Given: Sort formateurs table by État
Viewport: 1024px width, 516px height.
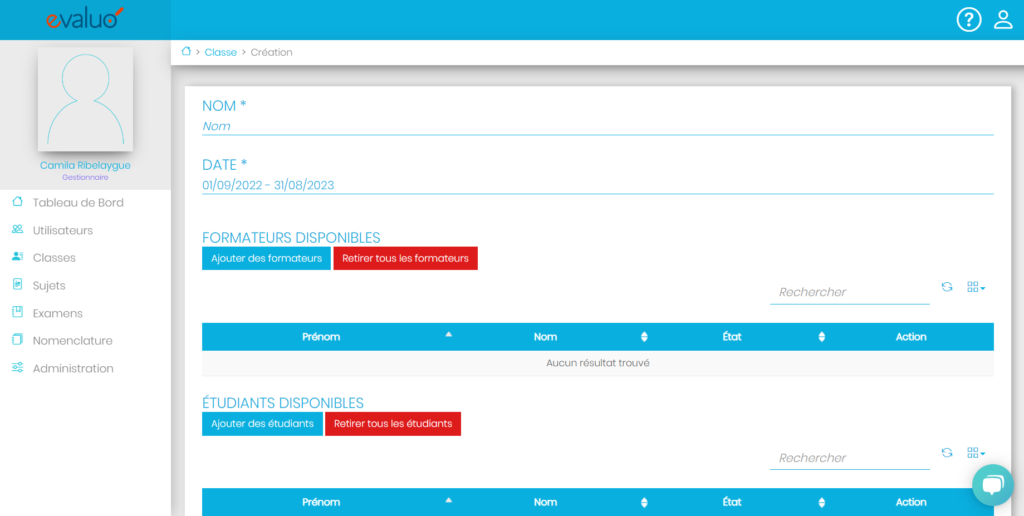Looking at the screenshot, I should [x=732, y=337].
